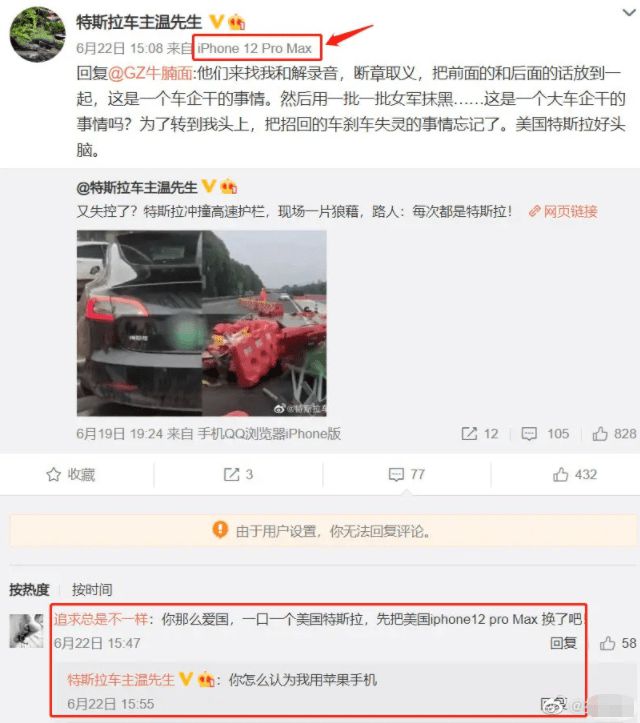
Task: Like the original post with 828 likes
Action: coord(614,433)
